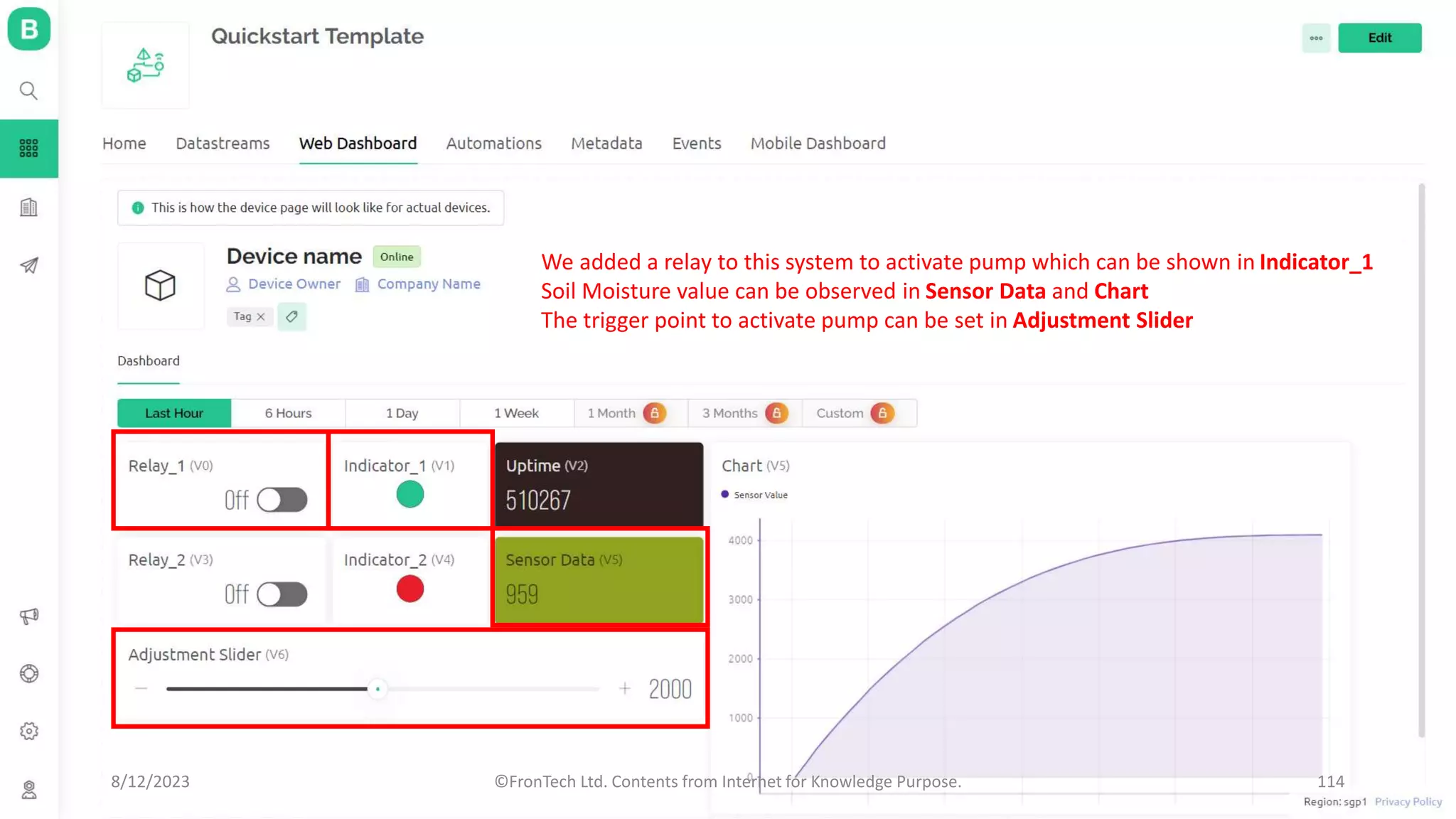
Task: Select the Web Dashboard tab
Action: [x=358, y=143]
